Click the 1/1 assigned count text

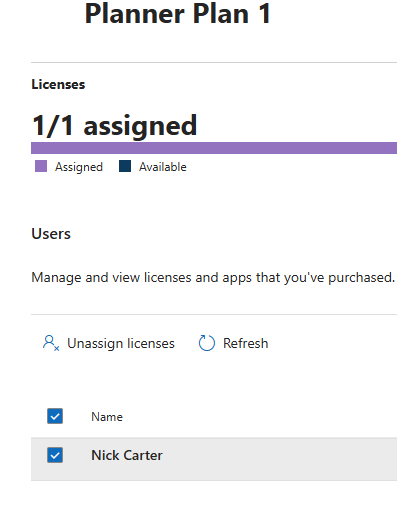[114, 126]
